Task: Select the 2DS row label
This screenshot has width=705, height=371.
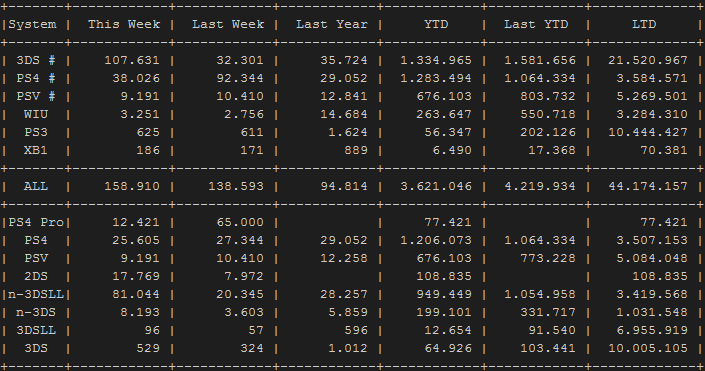Action: pos(36,276)
